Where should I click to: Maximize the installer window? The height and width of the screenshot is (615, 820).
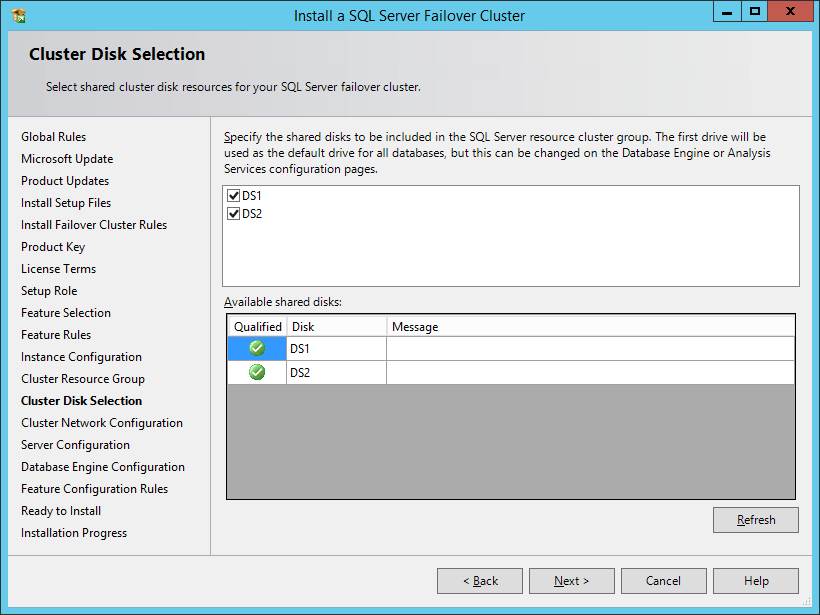pos(755,12)
